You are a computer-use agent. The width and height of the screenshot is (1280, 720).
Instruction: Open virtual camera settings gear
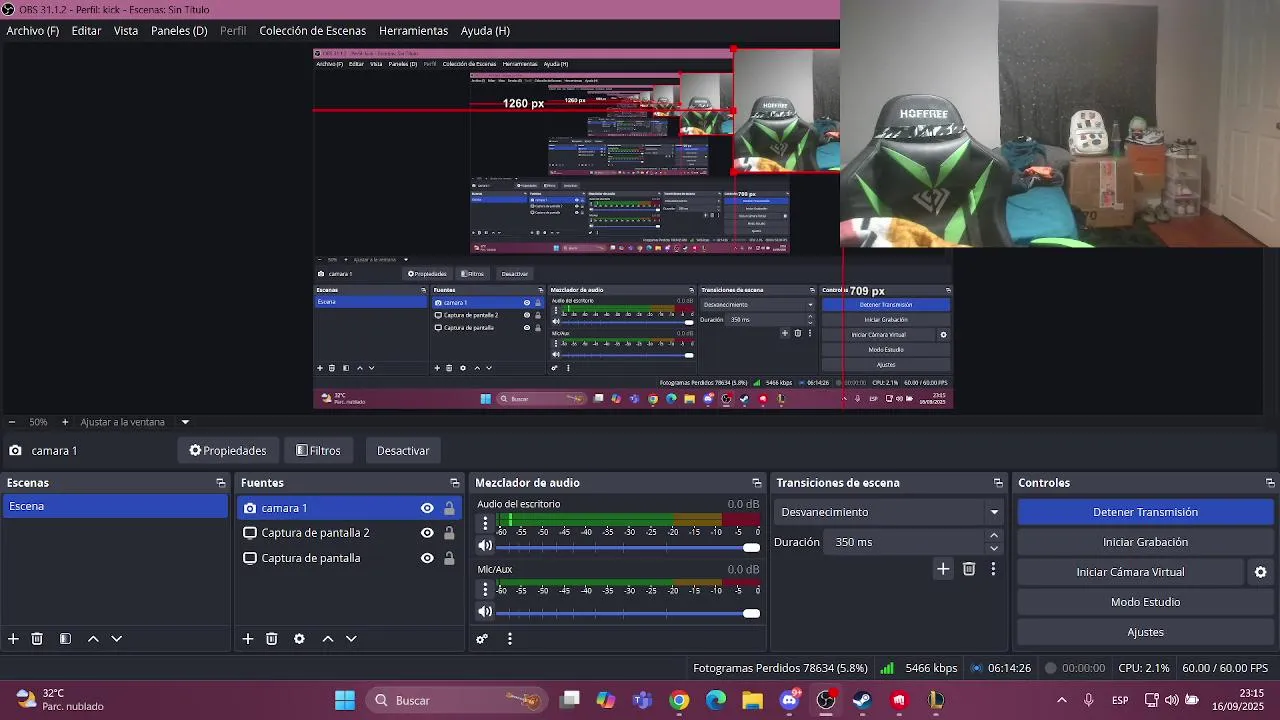click(x=1261, y=572)
